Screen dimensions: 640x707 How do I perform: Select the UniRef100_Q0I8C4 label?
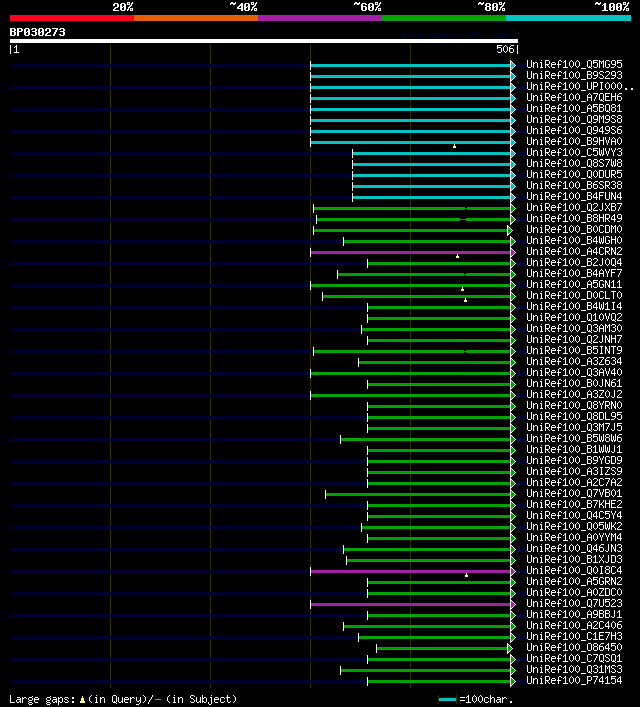pos(574,570)
